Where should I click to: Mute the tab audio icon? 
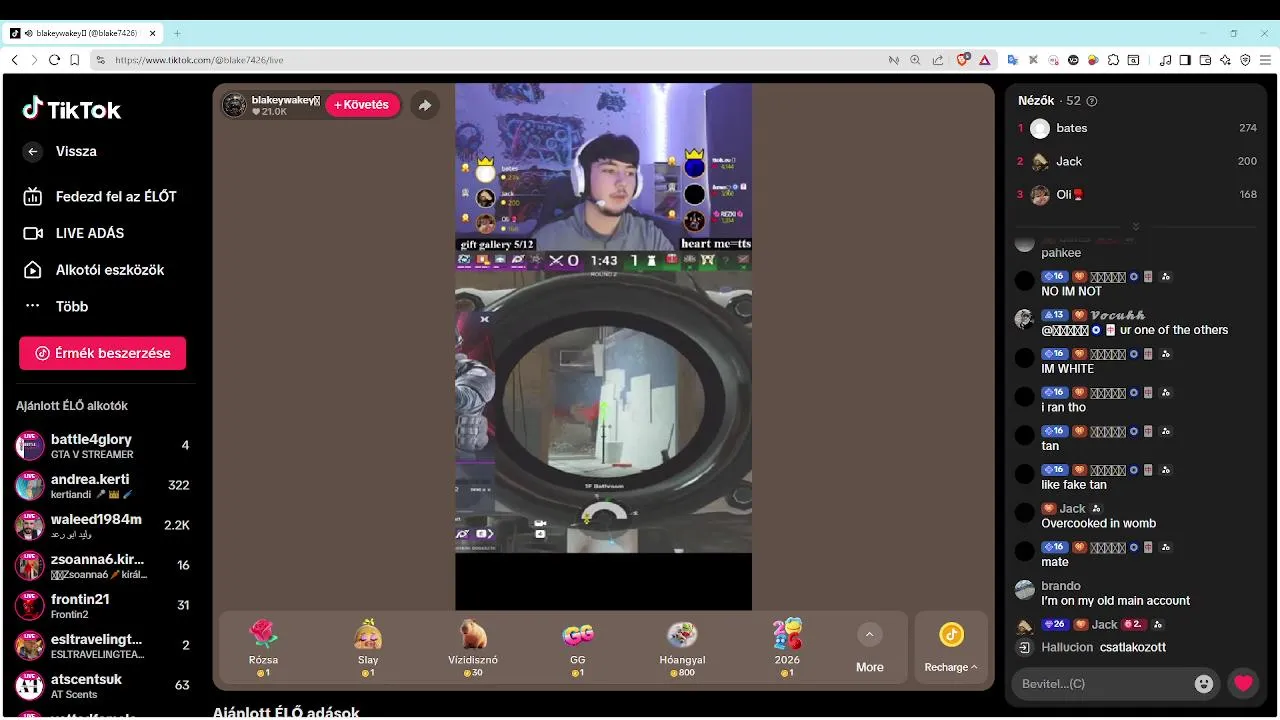pos(29,33)
